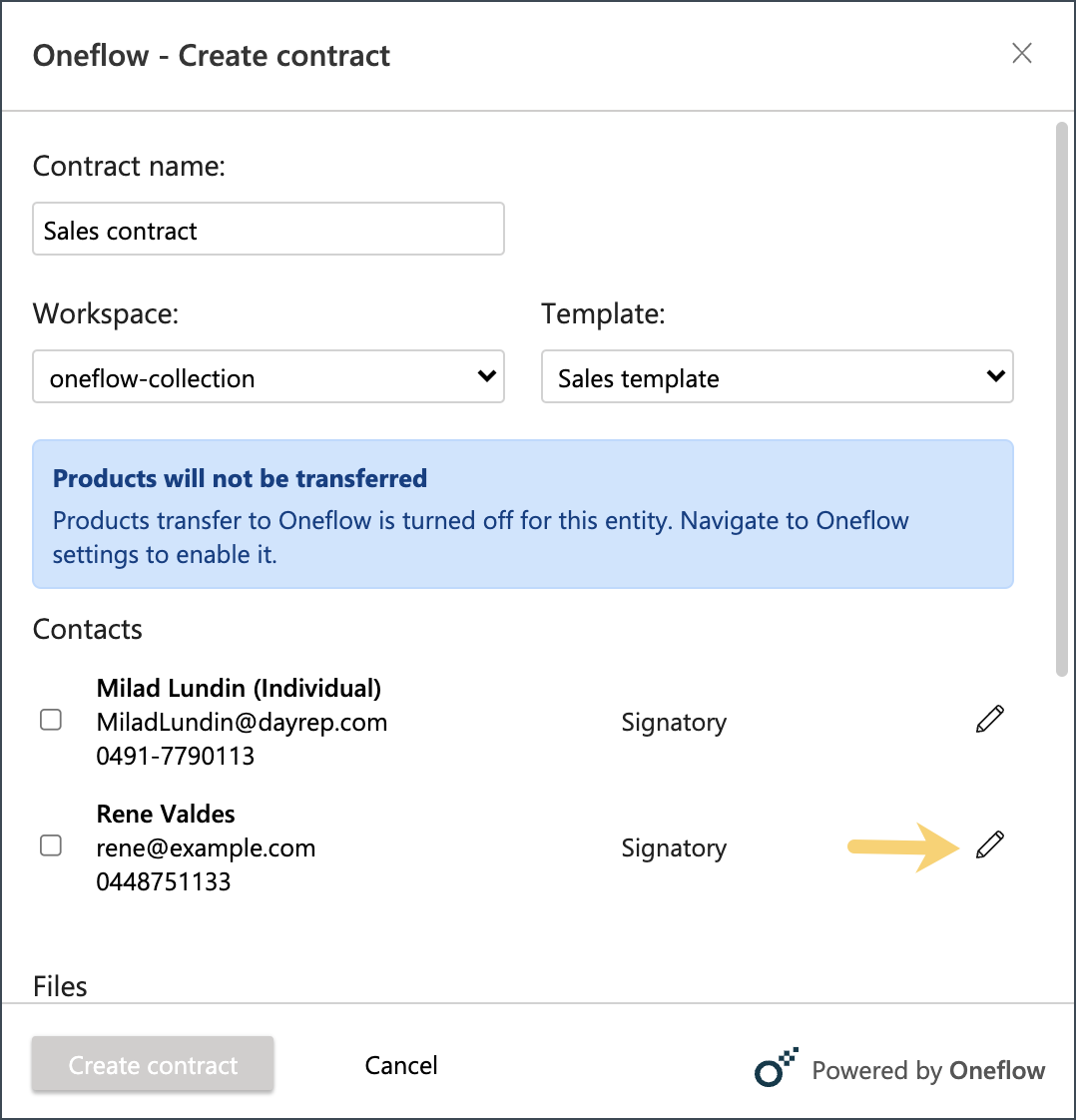This screenshot has height=1120, width=1076.
Task: Click phone number 0491-7790113
Action: tap(175, 756)
